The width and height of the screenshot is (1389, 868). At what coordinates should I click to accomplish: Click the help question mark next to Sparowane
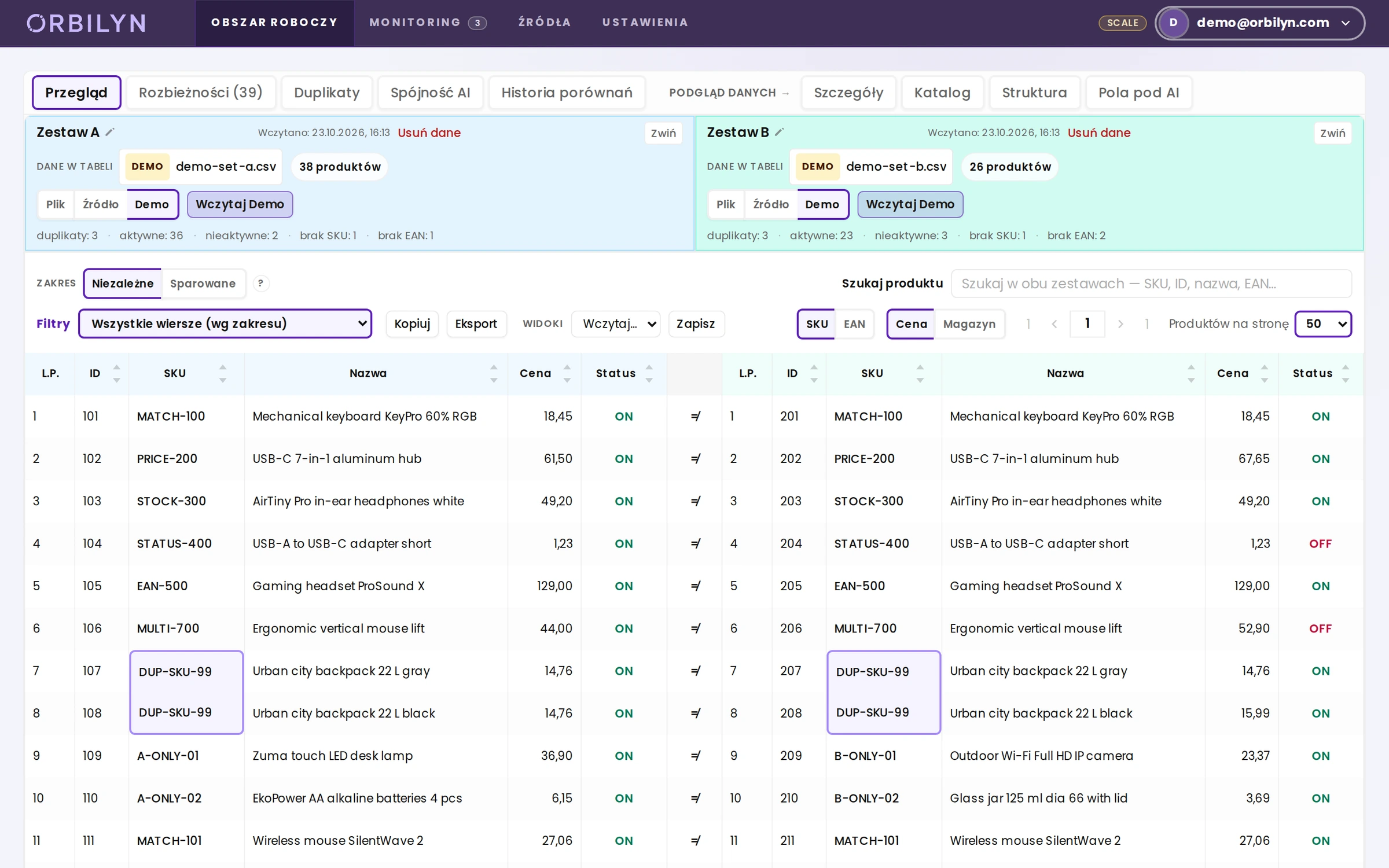click(260, 283)
